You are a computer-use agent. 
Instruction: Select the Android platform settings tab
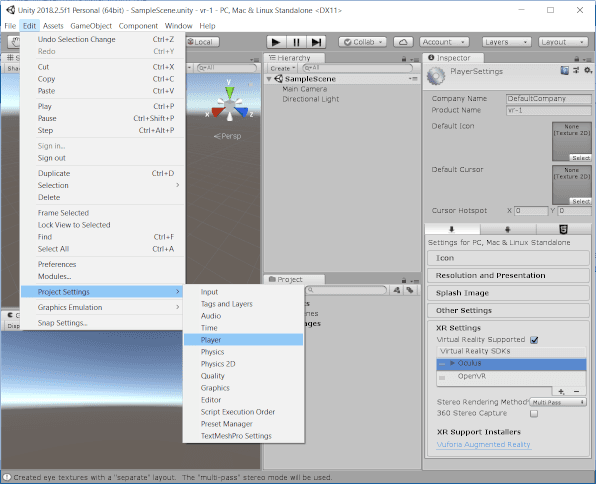coord(507,229)
